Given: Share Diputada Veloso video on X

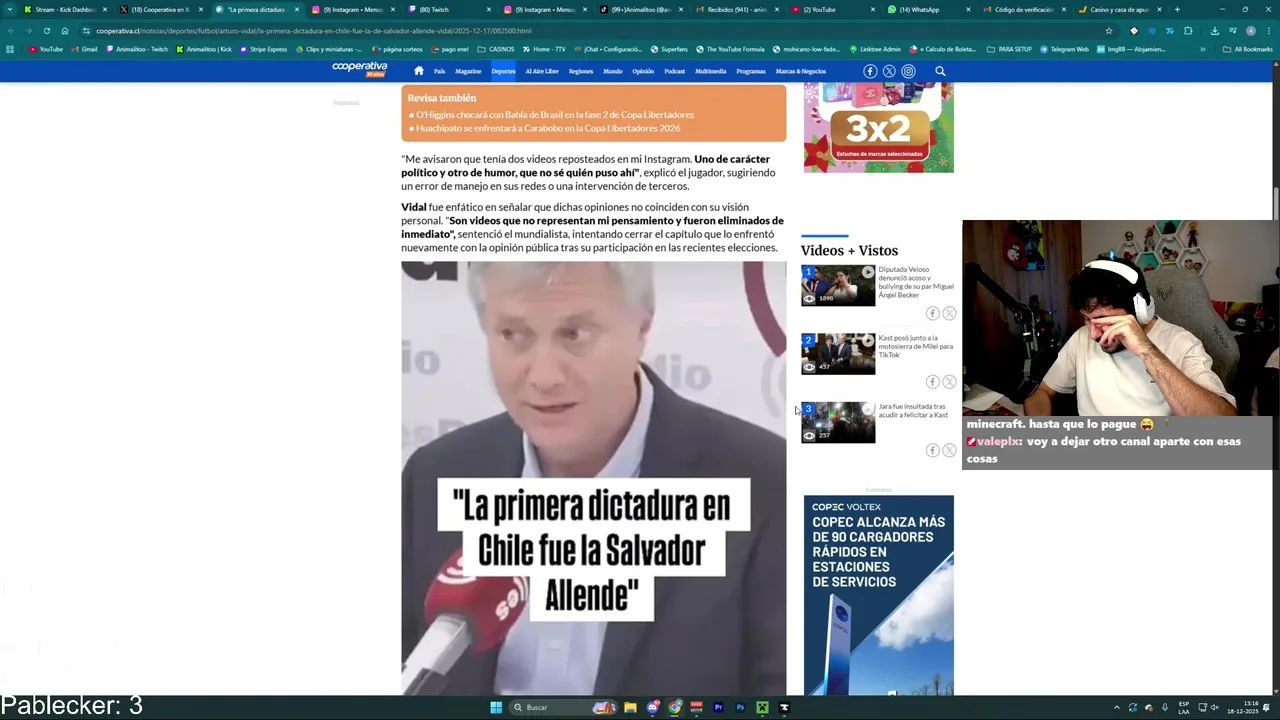Looking at the screenshot, I should 949,314.
